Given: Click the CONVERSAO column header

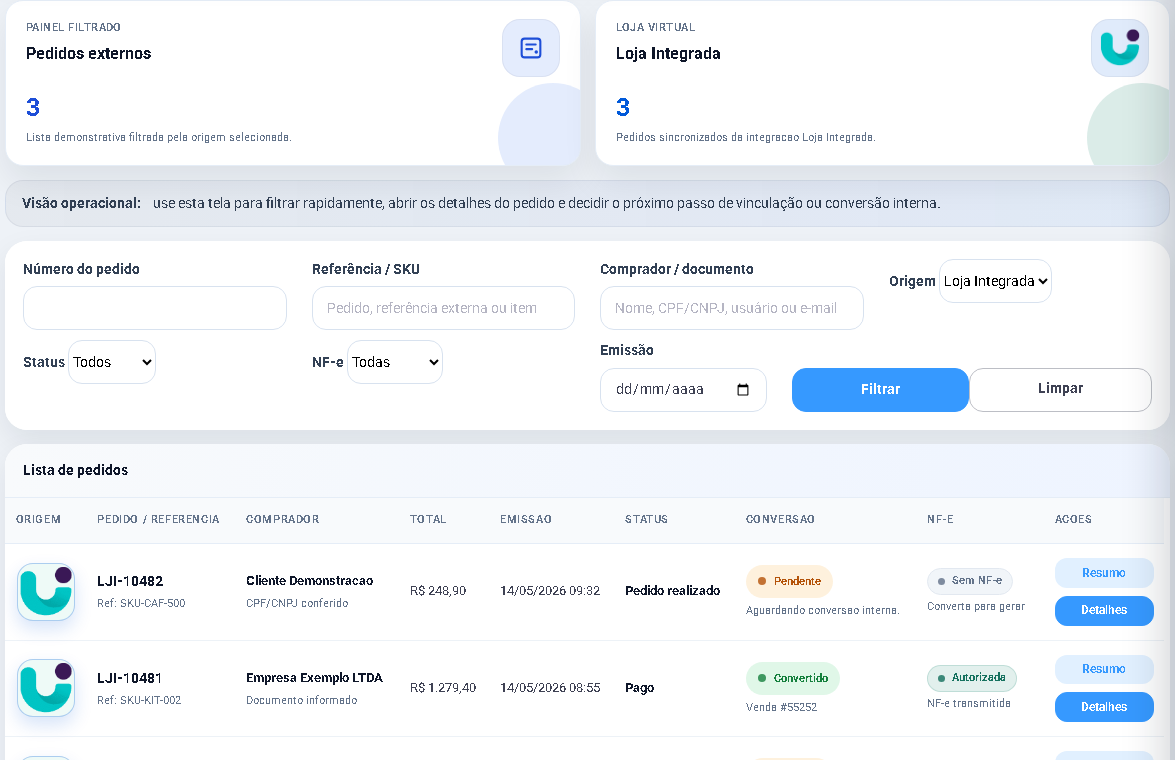Looking at the screenshot, I should point(780,519).
